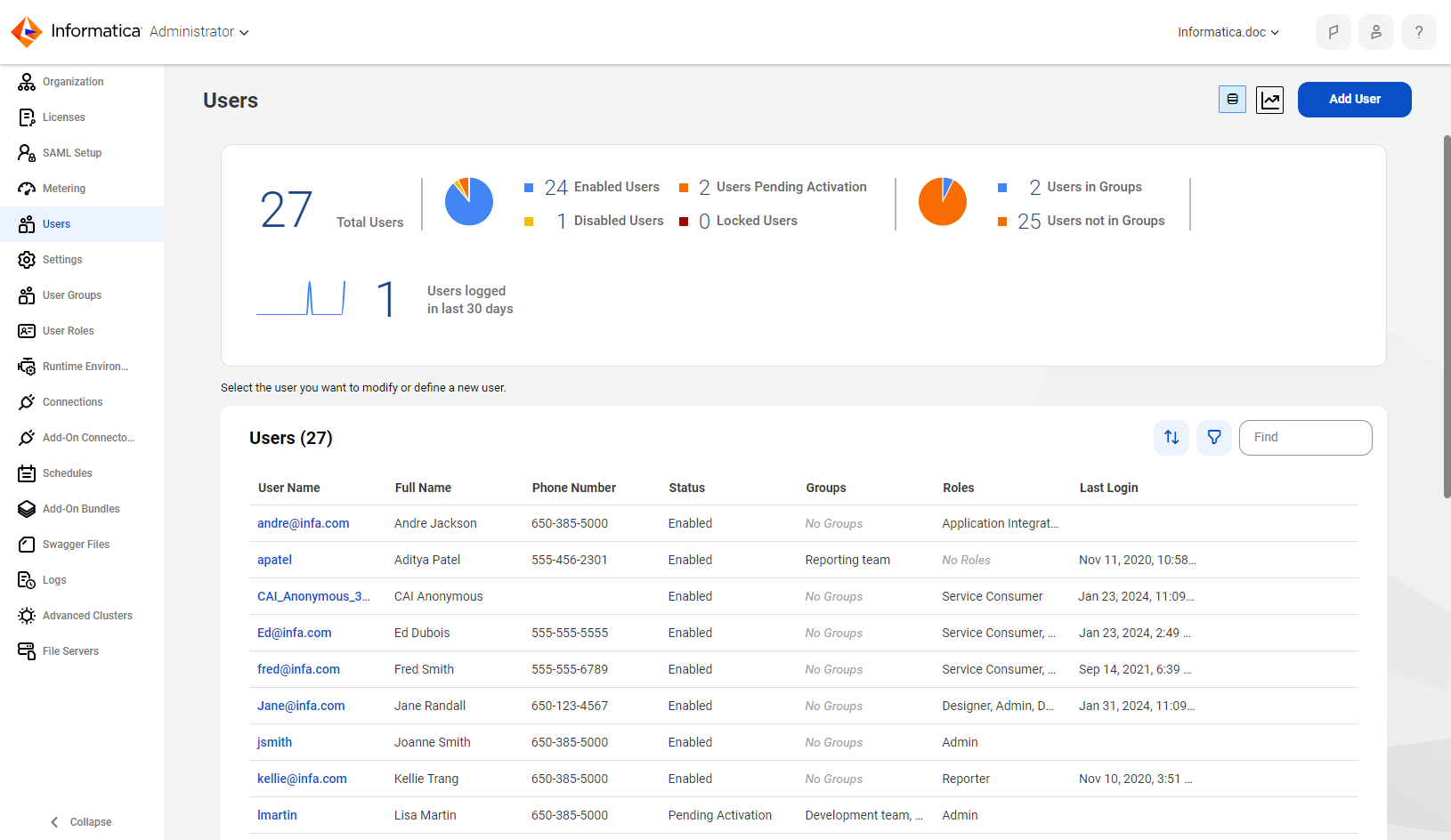Click the Add User button
Image resolution: width=1451 pixels, height=840 pixels.
click(1355, 100)
